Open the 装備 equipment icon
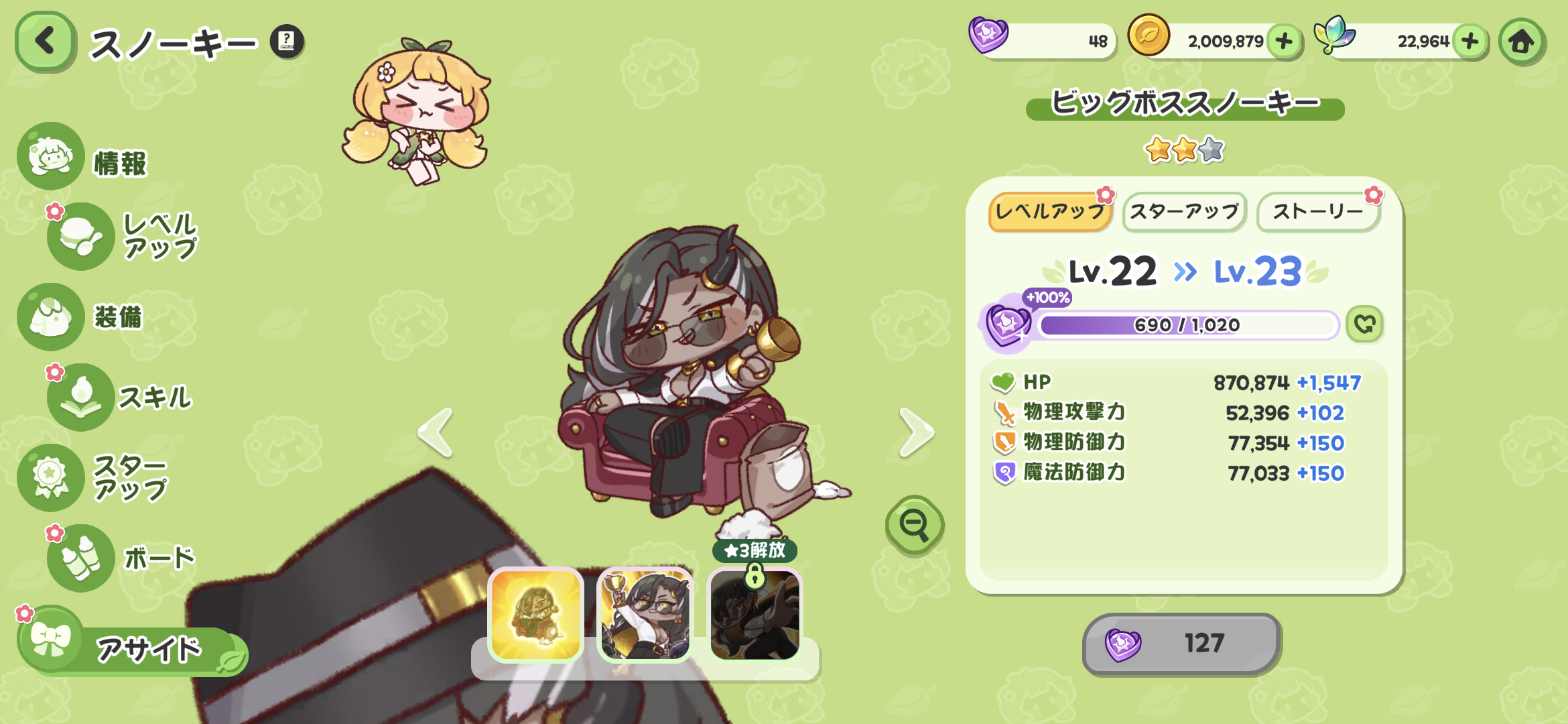 point(51,316)
